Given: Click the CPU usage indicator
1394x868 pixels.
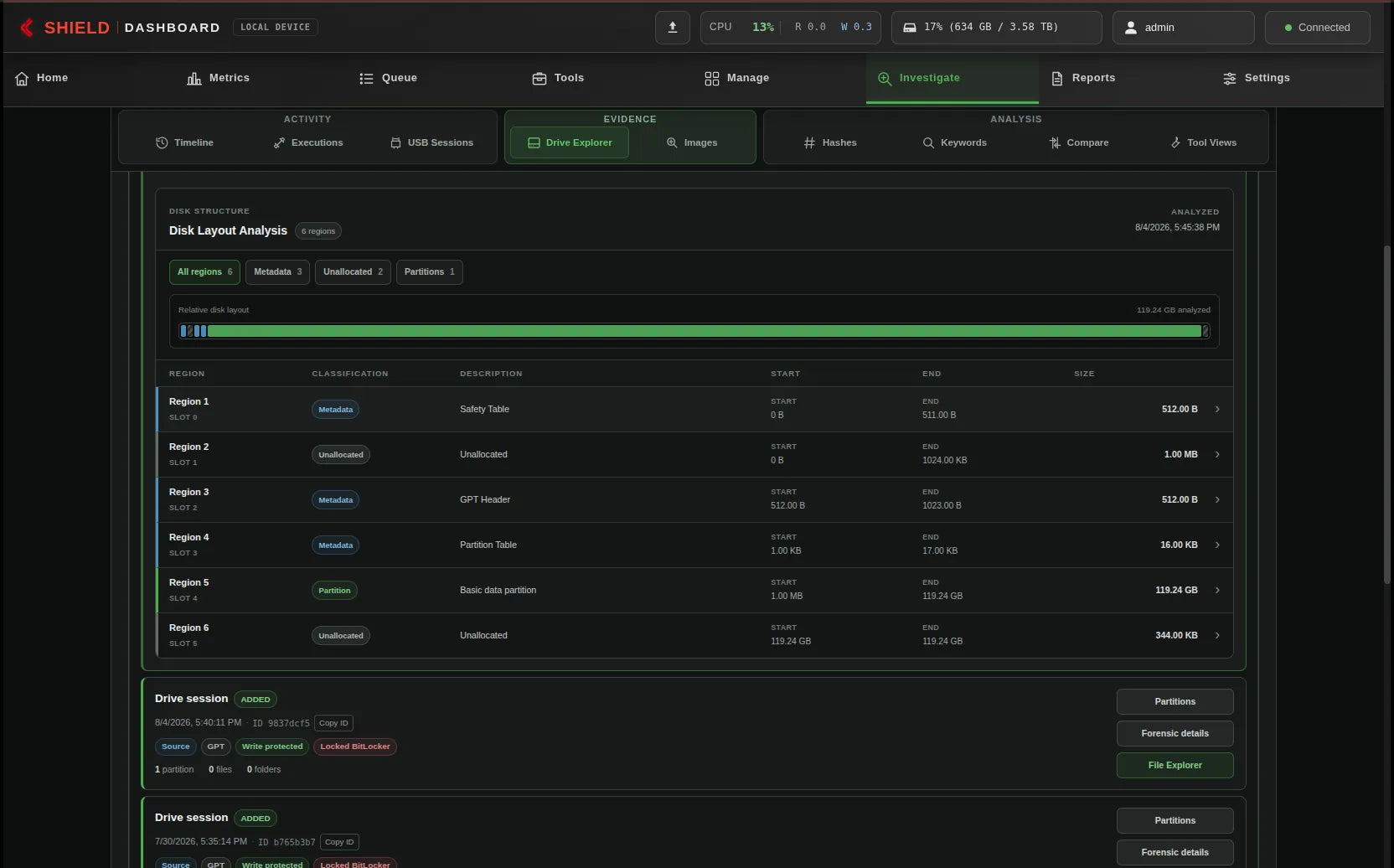Looking at the screenshot, I should click(790, 28).
